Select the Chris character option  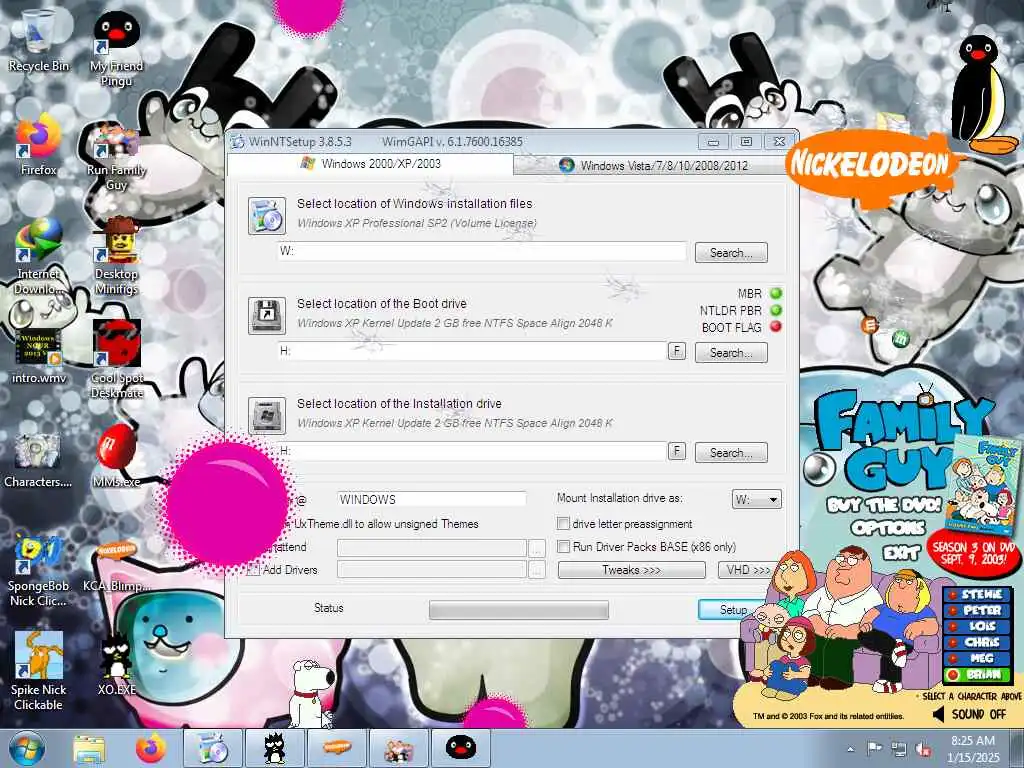(978, 643)
